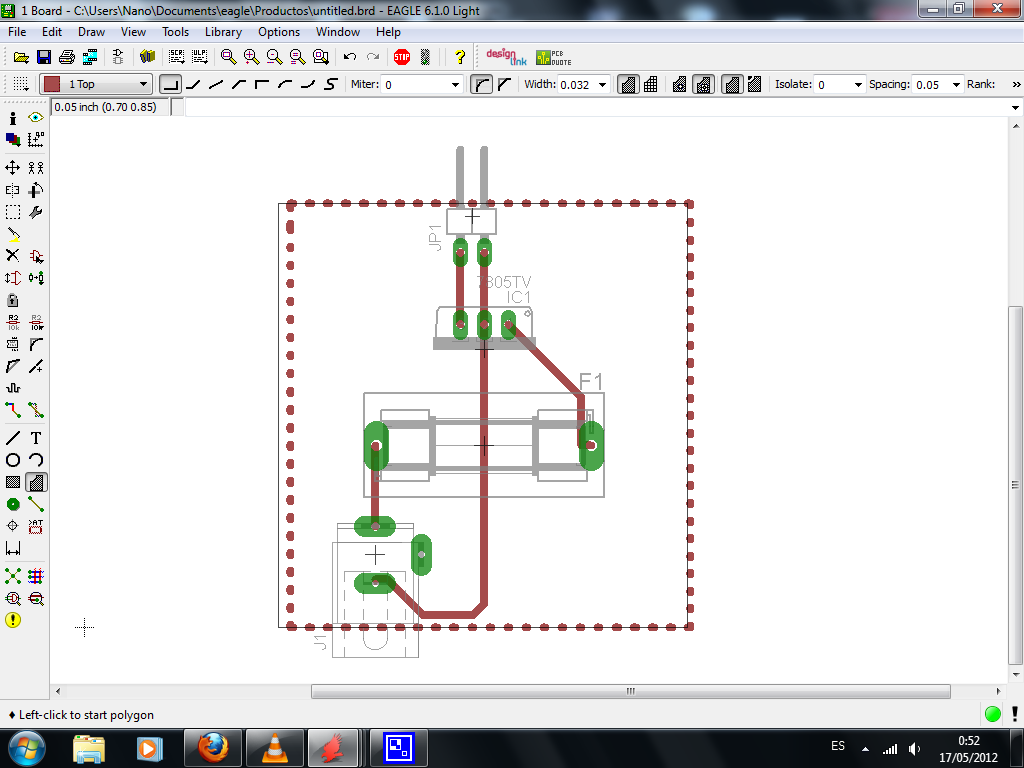Run a ULP via toolbar icon
Screen dimensions: 1024x768
click(200, 57)
